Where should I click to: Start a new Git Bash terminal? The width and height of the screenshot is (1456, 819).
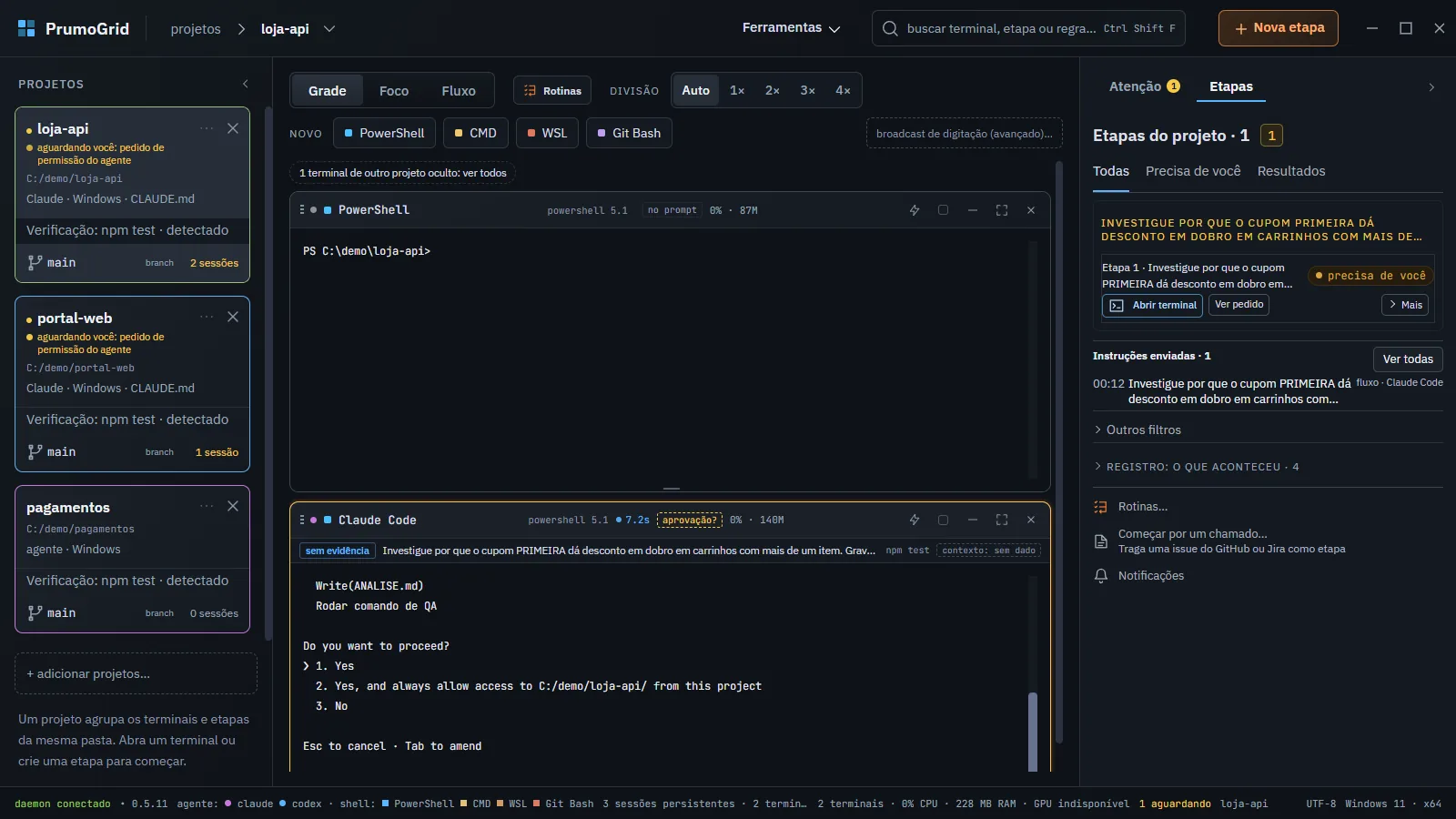tap(629, 133)
